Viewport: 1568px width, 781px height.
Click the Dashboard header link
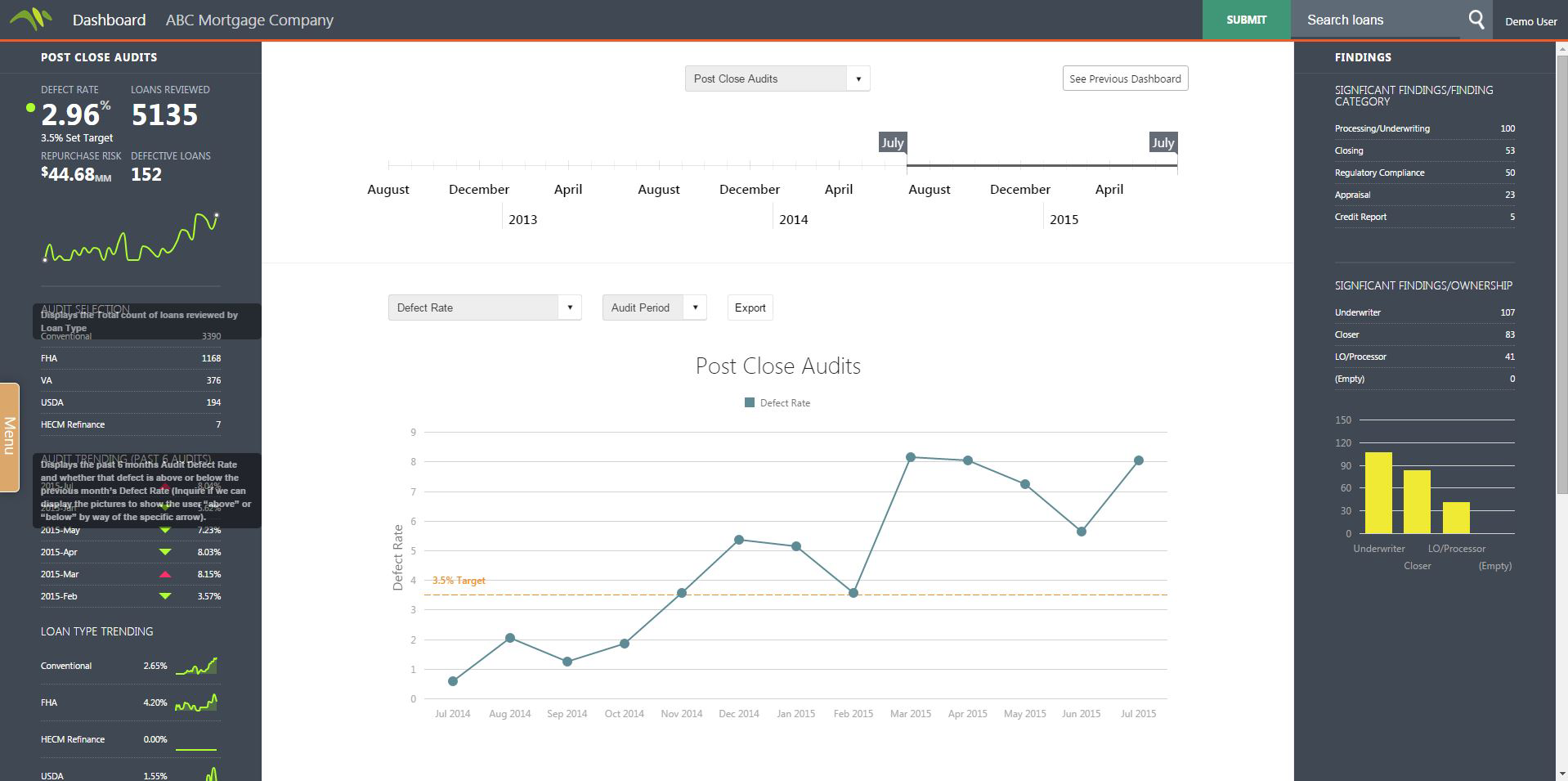109,20
